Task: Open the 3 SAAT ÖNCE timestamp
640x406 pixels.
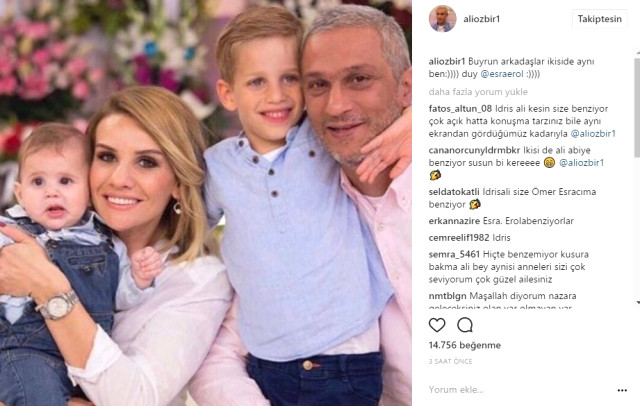Action: point(450,362)
